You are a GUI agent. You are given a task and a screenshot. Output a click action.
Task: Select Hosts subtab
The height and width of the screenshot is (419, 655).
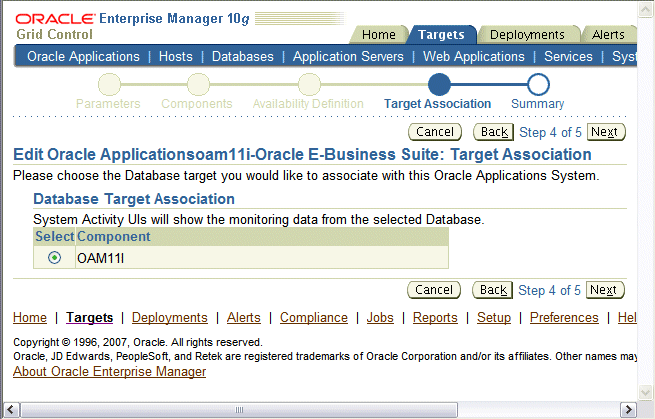tap(175, 56)
